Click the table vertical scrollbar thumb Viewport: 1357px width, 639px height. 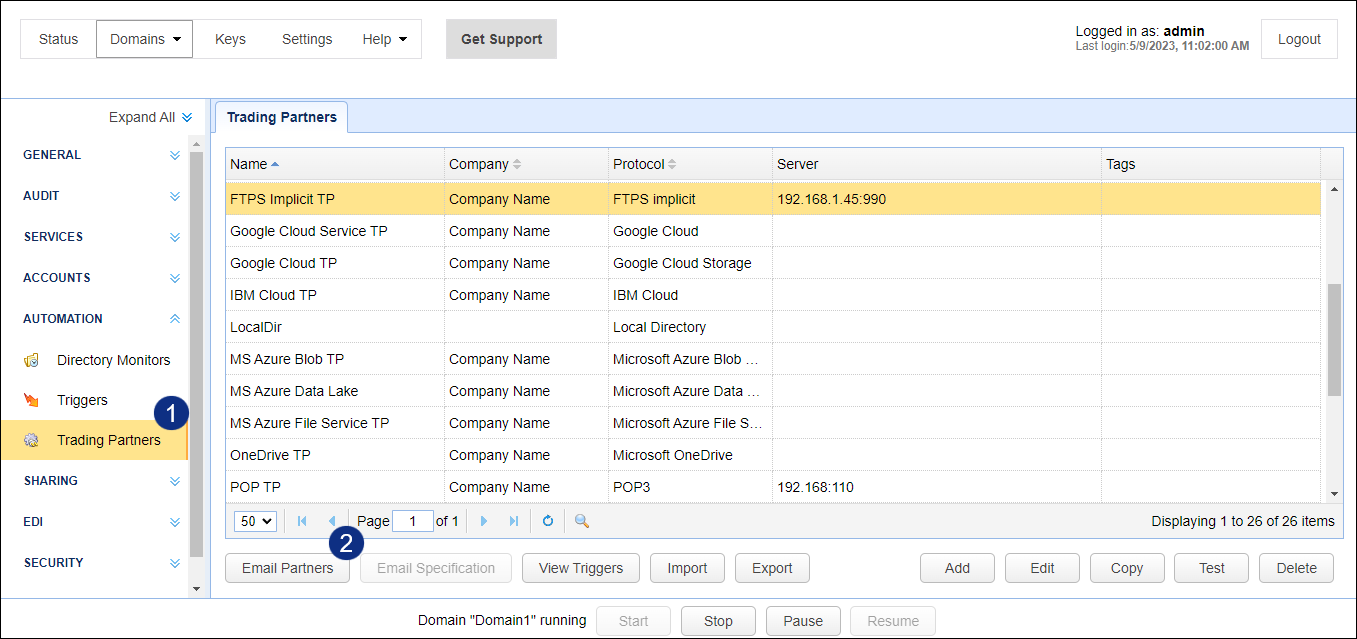[x=1334, y=340]
